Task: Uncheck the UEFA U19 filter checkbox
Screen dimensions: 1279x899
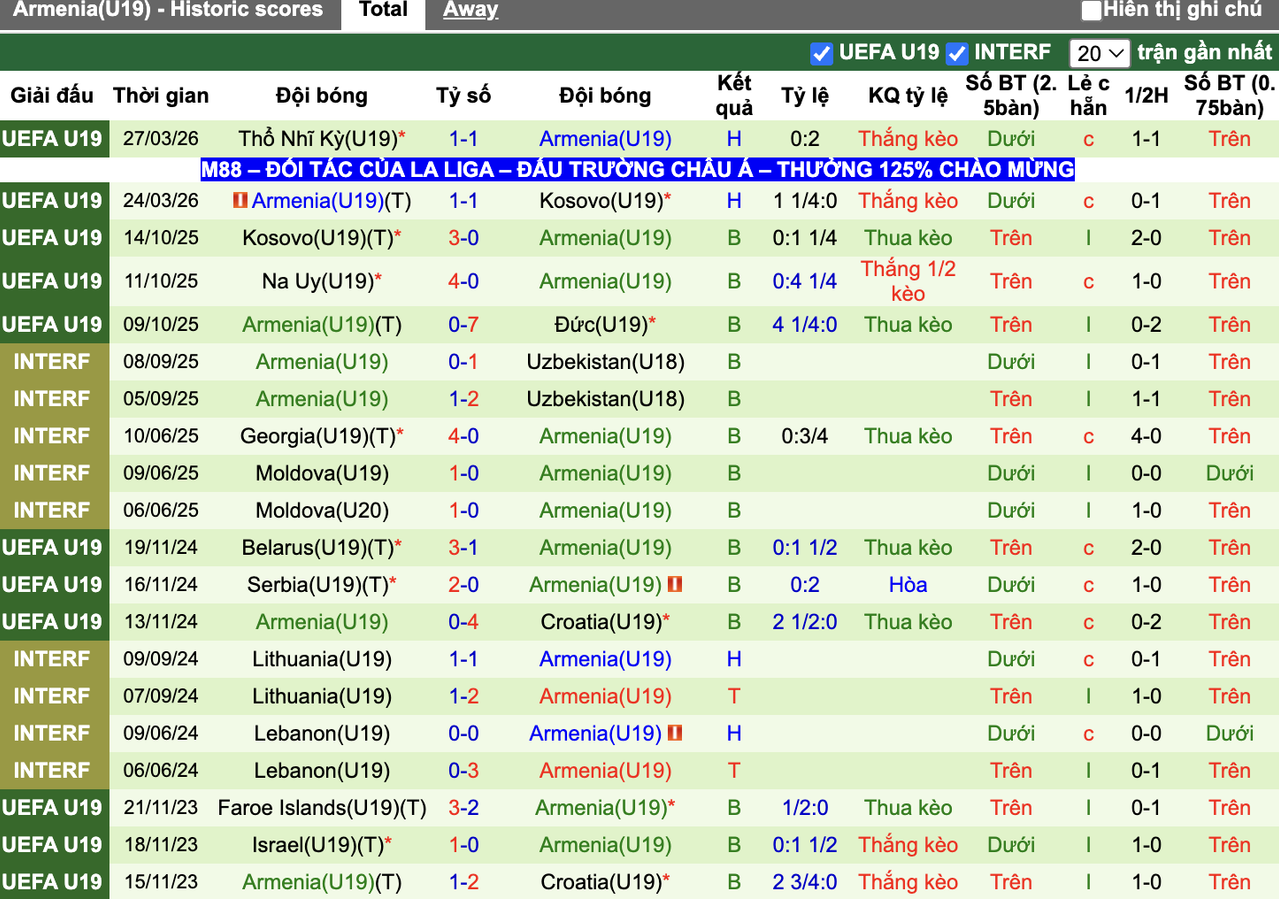Action: click(x=821, y=53)
